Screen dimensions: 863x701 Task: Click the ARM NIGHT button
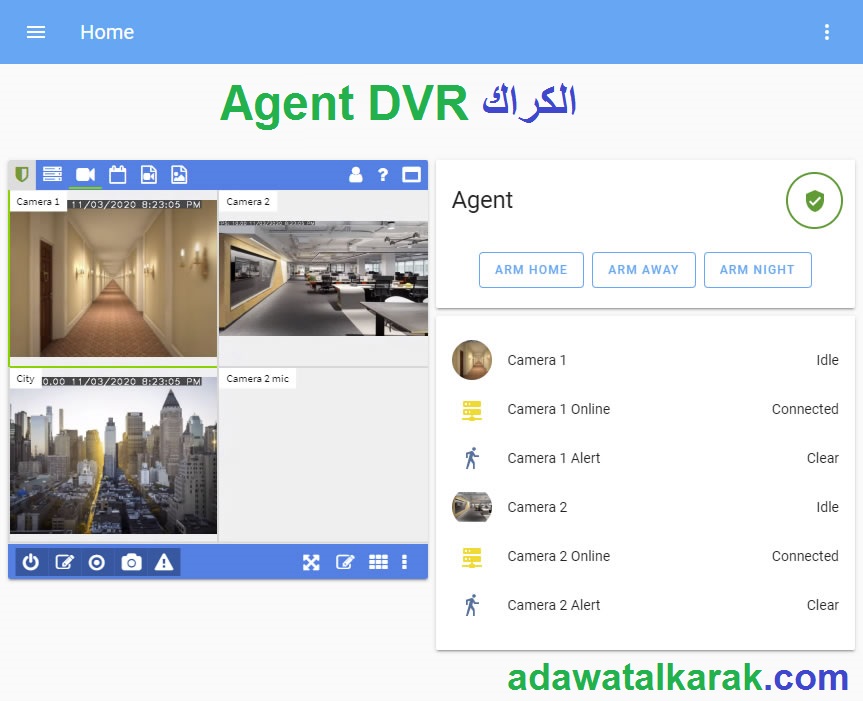[x=757, y=270]
